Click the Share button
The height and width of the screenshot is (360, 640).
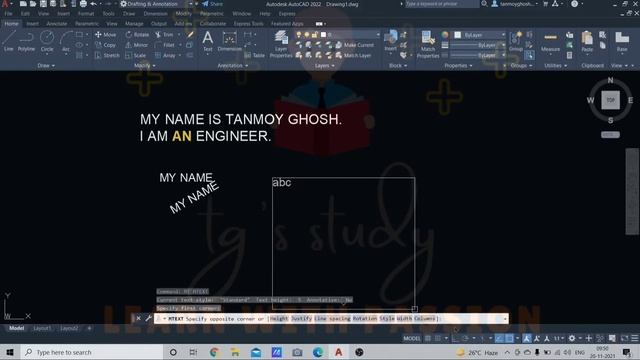tap(212, 4)
